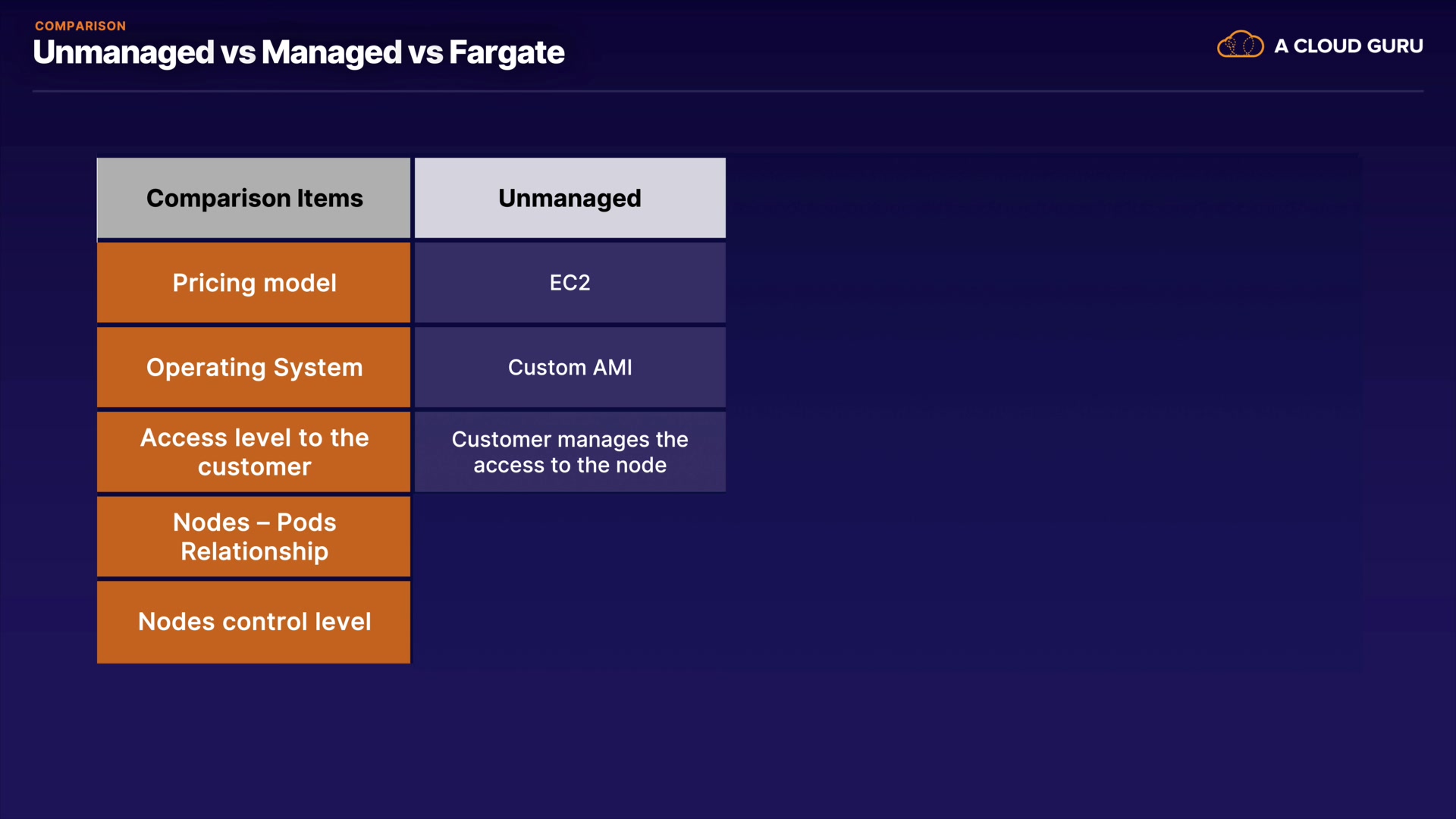
Task: Click the horizontal divider line under the title
Action: tap(728, 91)
